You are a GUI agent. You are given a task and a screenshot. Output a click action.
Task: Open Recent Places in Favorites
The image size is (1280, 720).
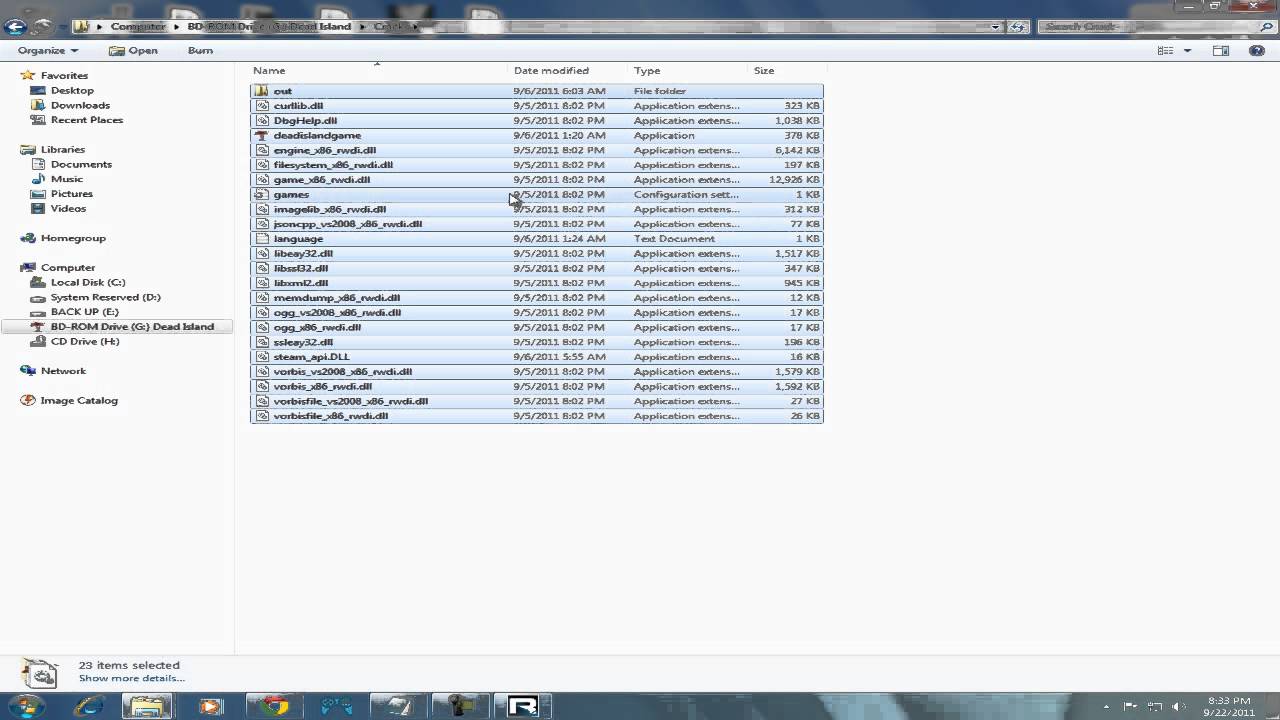click(x=87, y=120)
